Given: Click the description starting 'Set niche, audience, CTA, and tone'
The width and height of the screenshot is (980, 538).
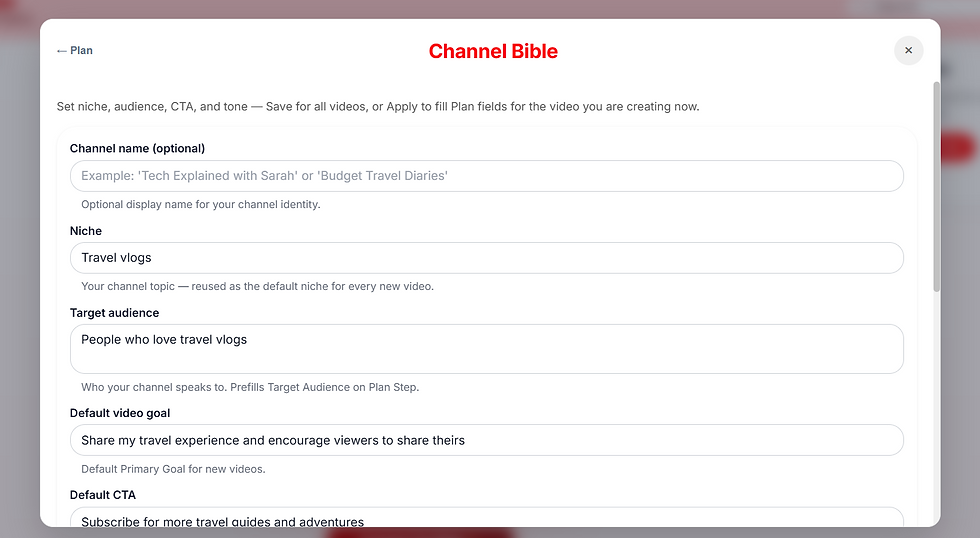Looking at the screenshot, I should 378,107.
